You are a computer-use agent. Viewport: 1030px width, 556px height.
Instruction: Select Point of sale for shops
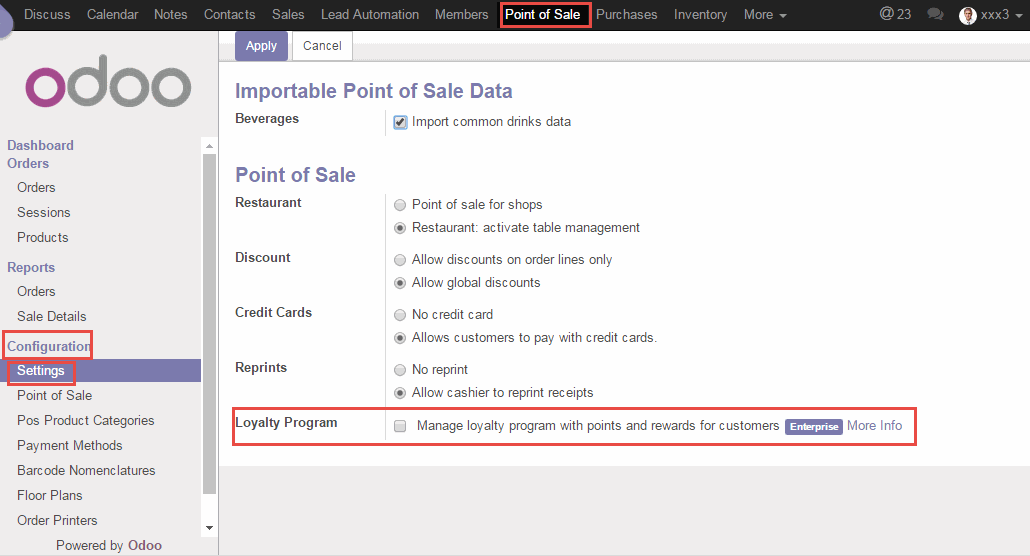[400, 204]
